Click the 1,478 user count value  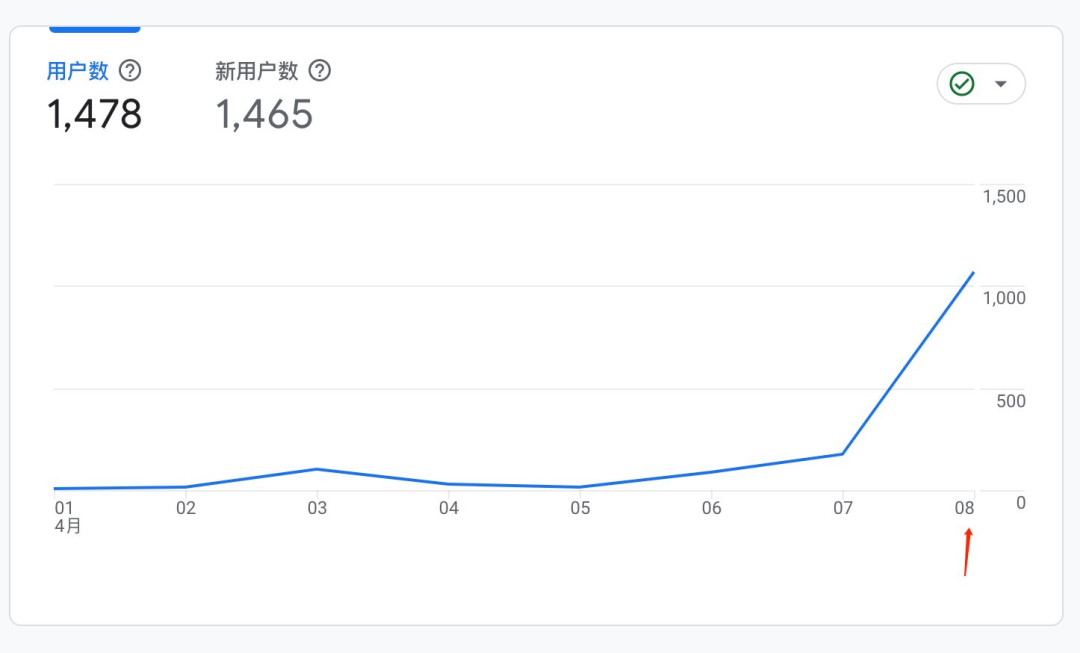(94, 114)
